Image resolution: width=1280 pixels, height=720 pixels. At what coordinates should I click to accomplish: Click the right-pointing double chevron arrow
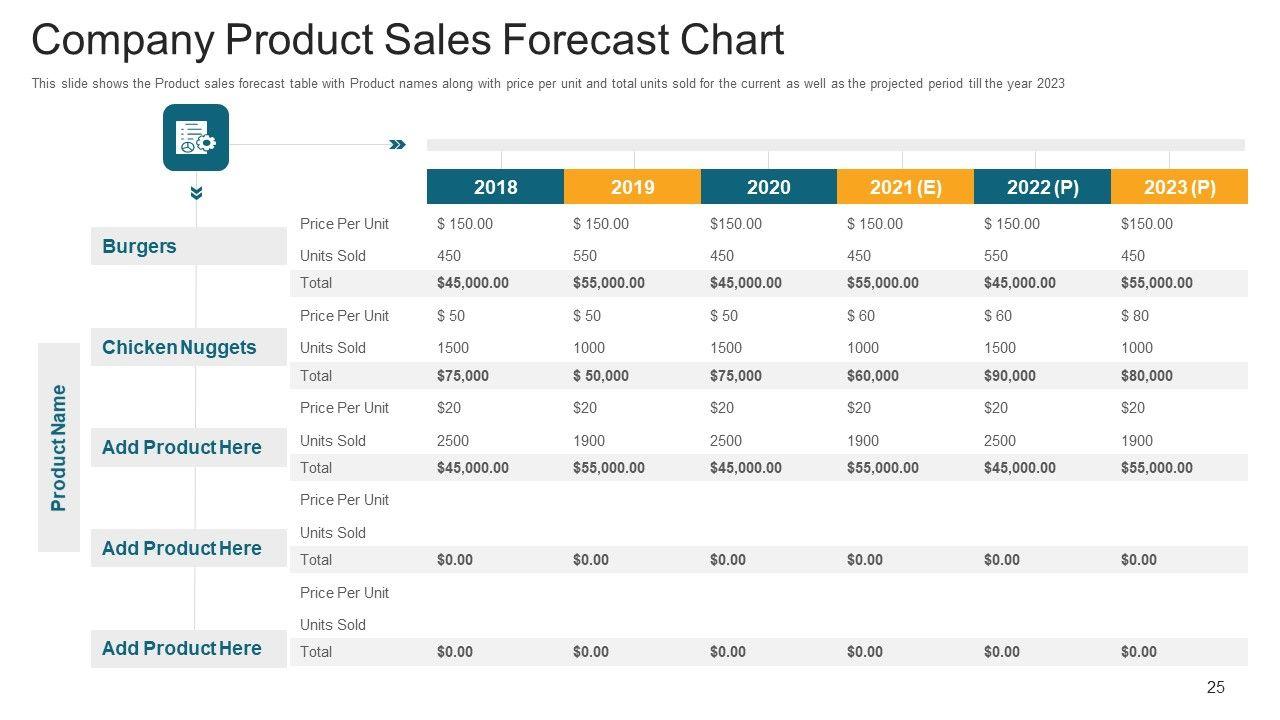click(397, 145)
